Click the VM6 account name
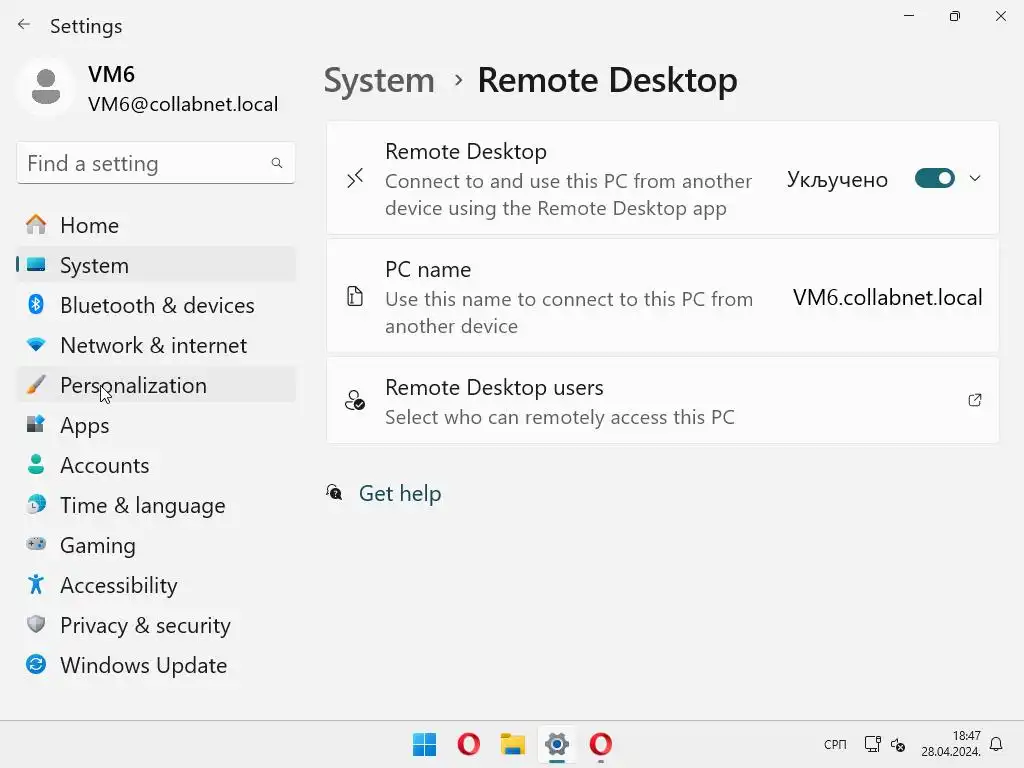The height and width of the screenshot is (768, 1024). pyautogui.click(x=111, y=74)
